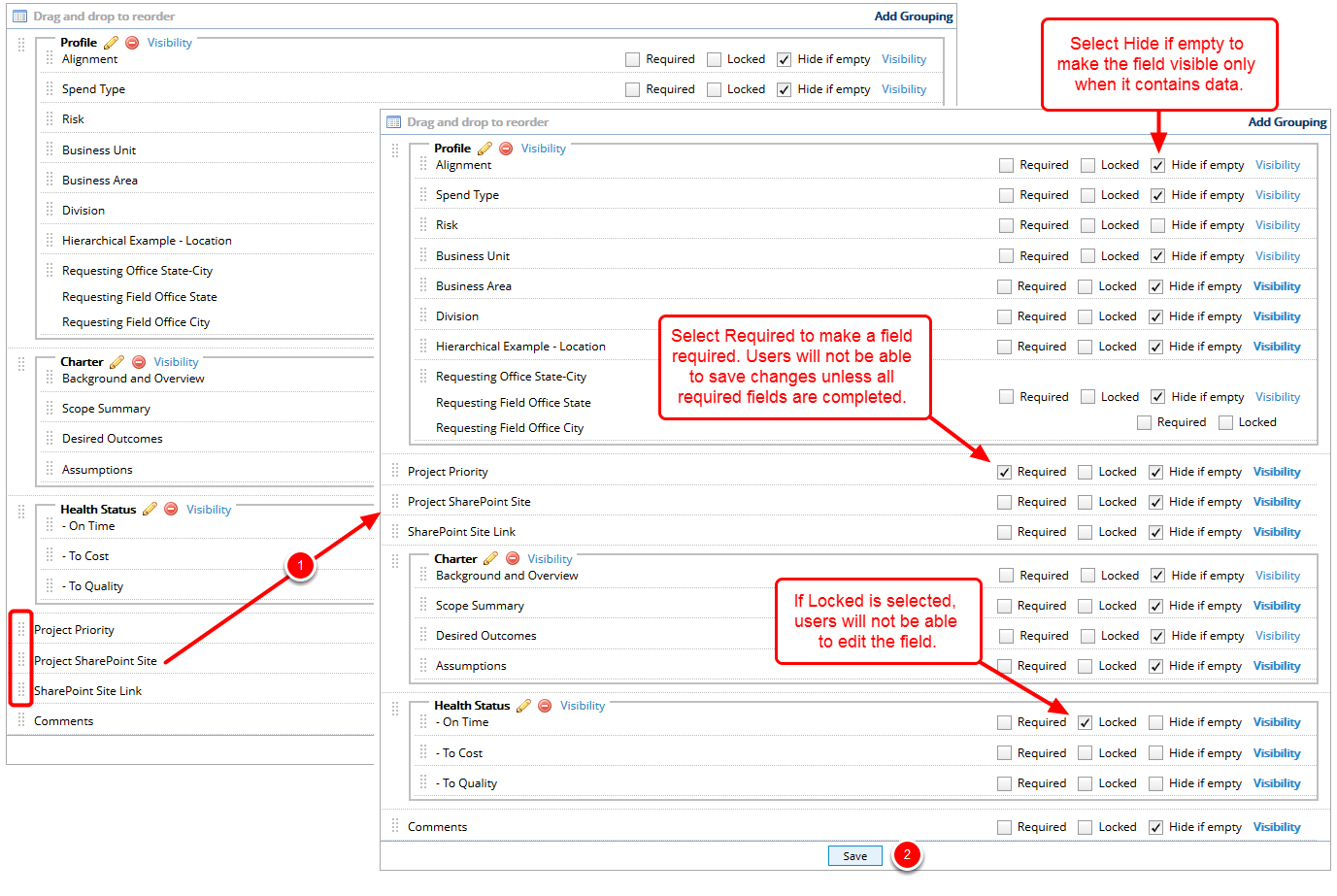This screenshot has width=1337, height=896.
Task: Check Locked for Scope Summary in right panel
Action: click(x=1087, y=606)
